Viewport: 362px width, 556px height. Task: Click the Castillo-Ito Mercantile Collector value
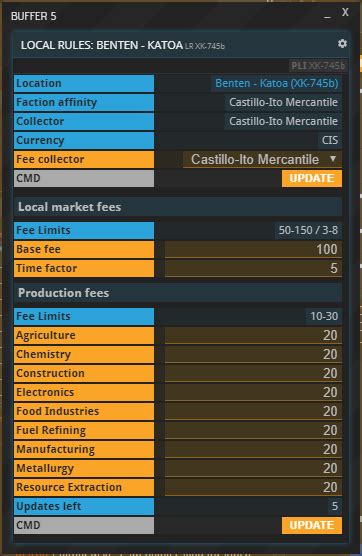(283, 121)
